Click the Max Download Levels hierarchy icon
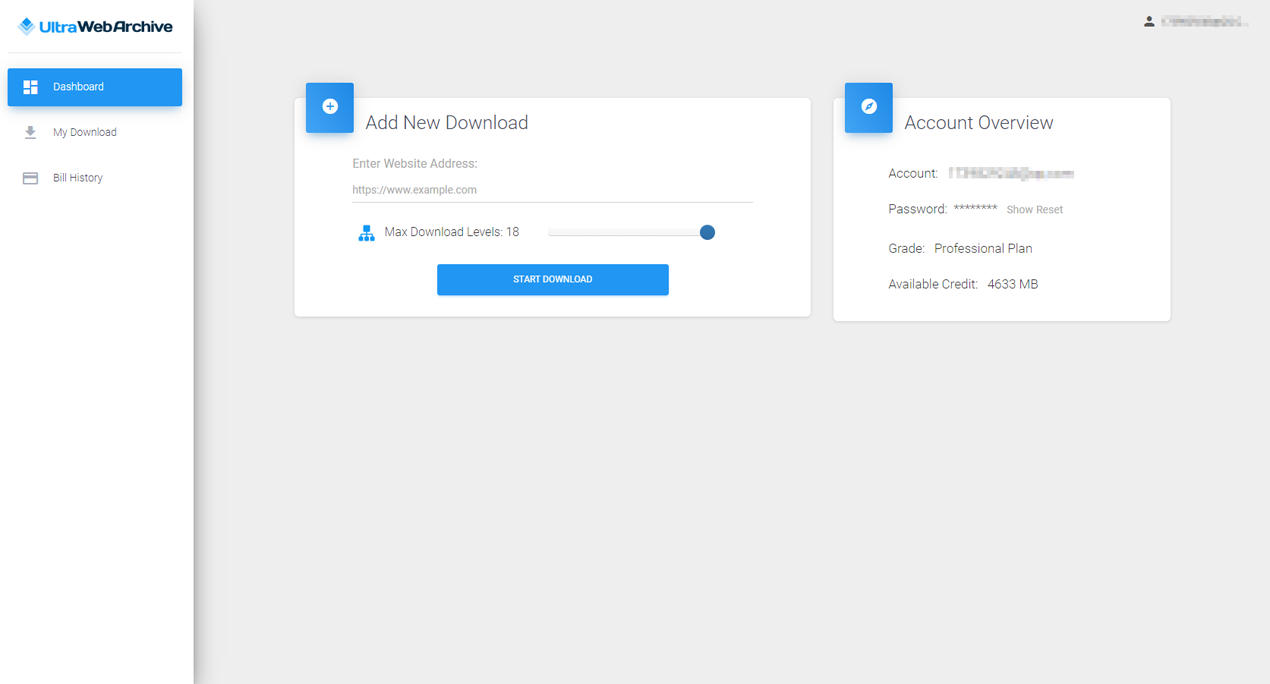Viewport: 1270px width, 684px height. coord(366,233)
